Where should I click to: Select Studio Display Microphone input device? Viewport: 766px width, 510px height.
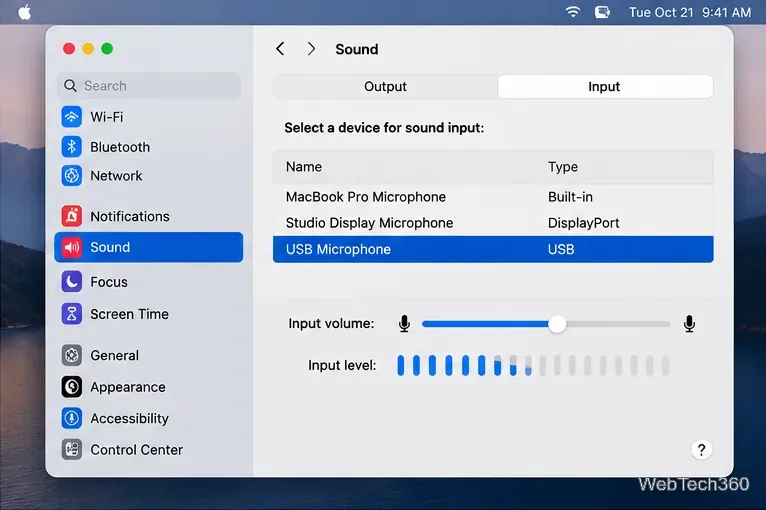tap(369, 223)
